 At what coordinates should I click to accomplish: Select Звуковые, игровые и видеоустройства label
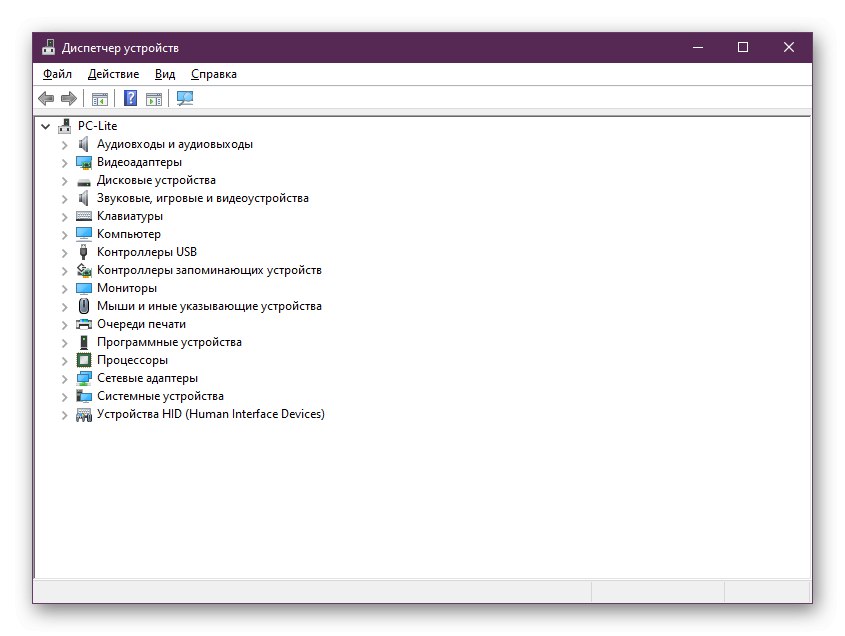tap(203, 198)
